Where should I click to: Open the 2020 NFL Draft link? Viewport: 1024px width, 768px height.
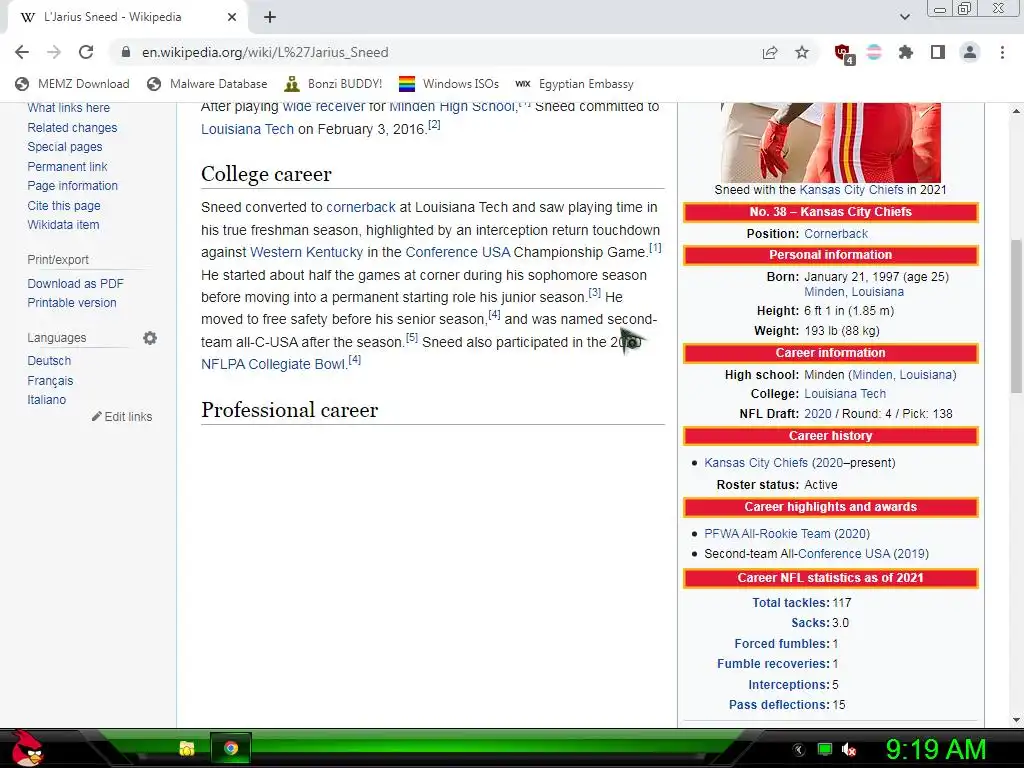click(x=818, y=413)
